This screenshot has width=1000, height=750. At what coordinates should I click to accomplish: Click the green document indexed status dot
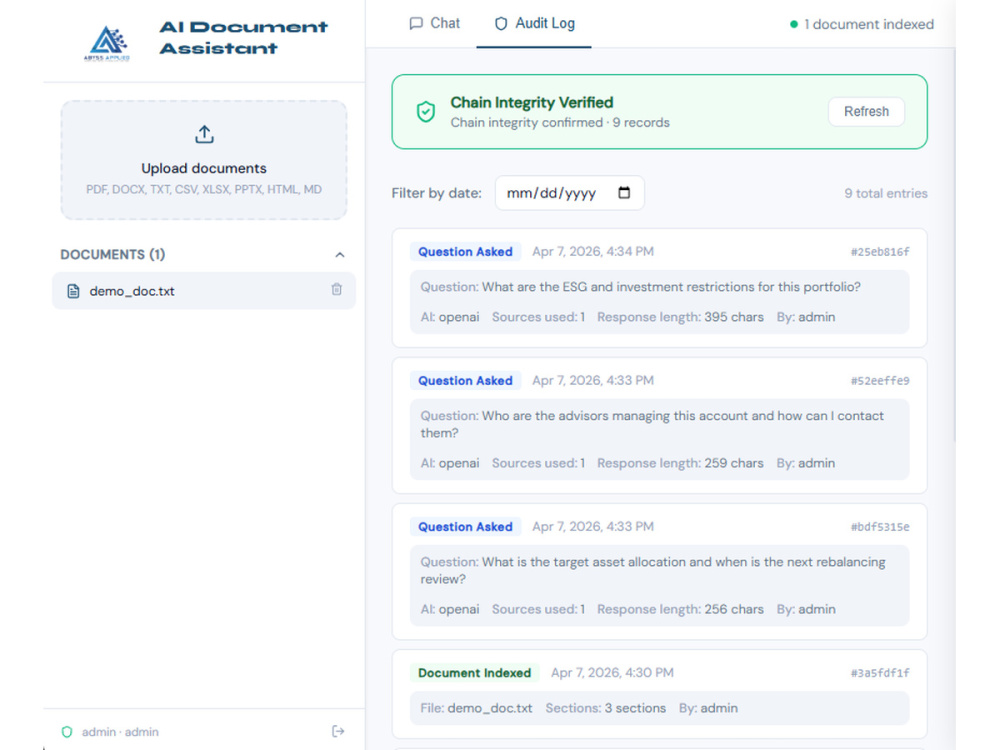pos(794,24)
